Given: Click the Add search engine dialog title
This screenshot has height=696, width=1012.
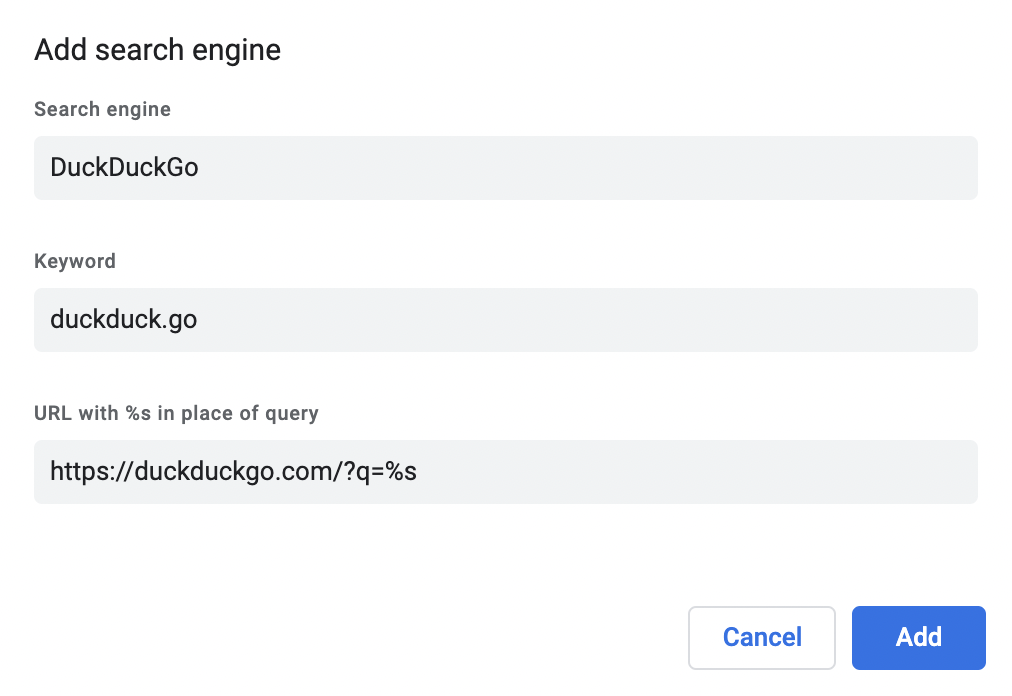Looking at the screenshot, I should (157, 49).
